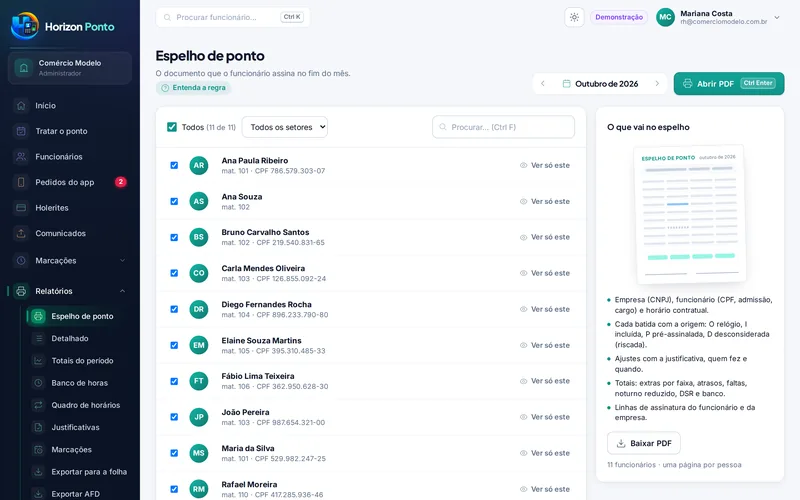Uncheck Ana Paula Ribeiro's checkbox

[x=174, y=165]
